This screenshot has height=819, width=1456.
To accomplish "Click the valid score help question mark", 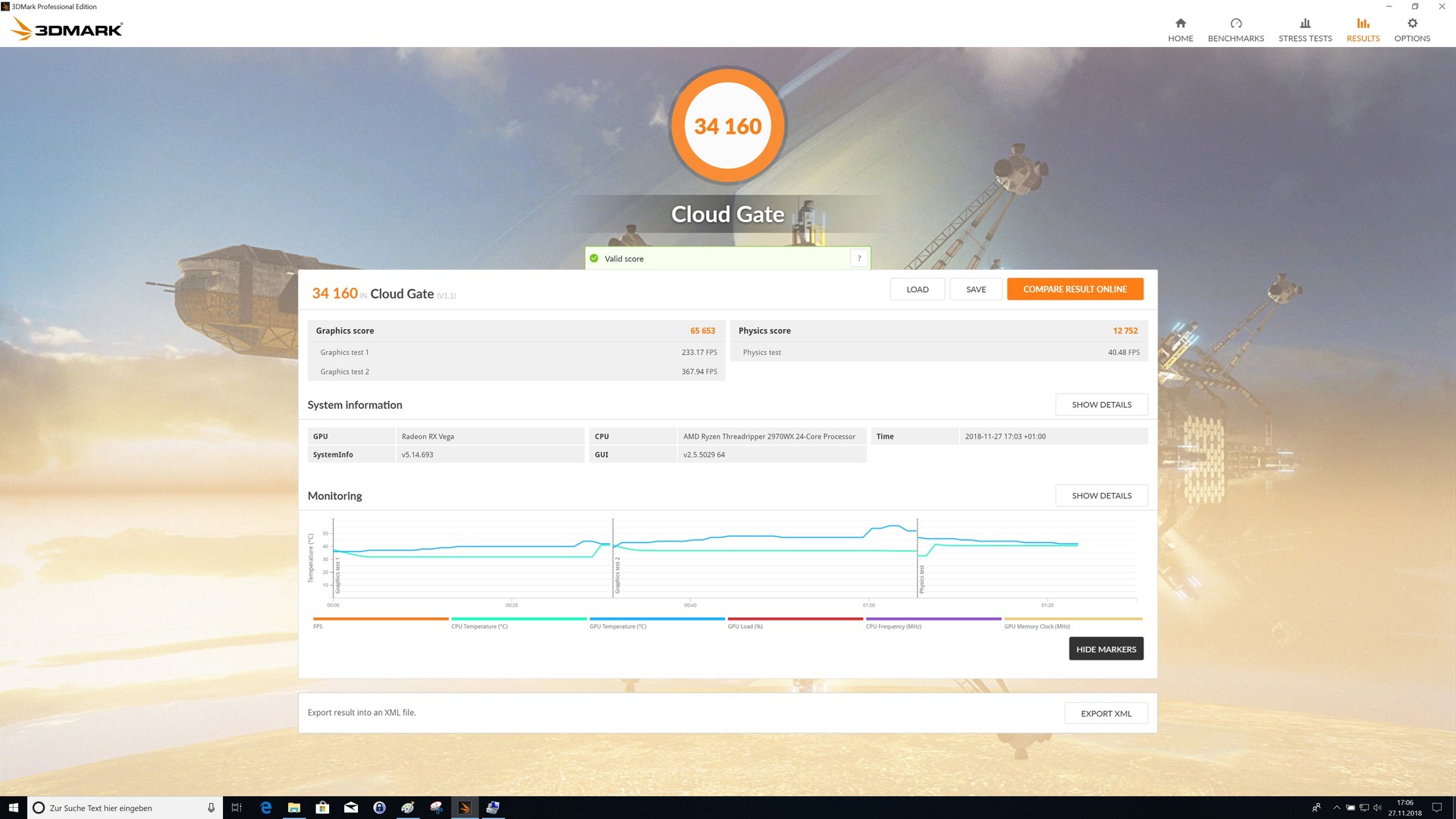I will [859, 259].
